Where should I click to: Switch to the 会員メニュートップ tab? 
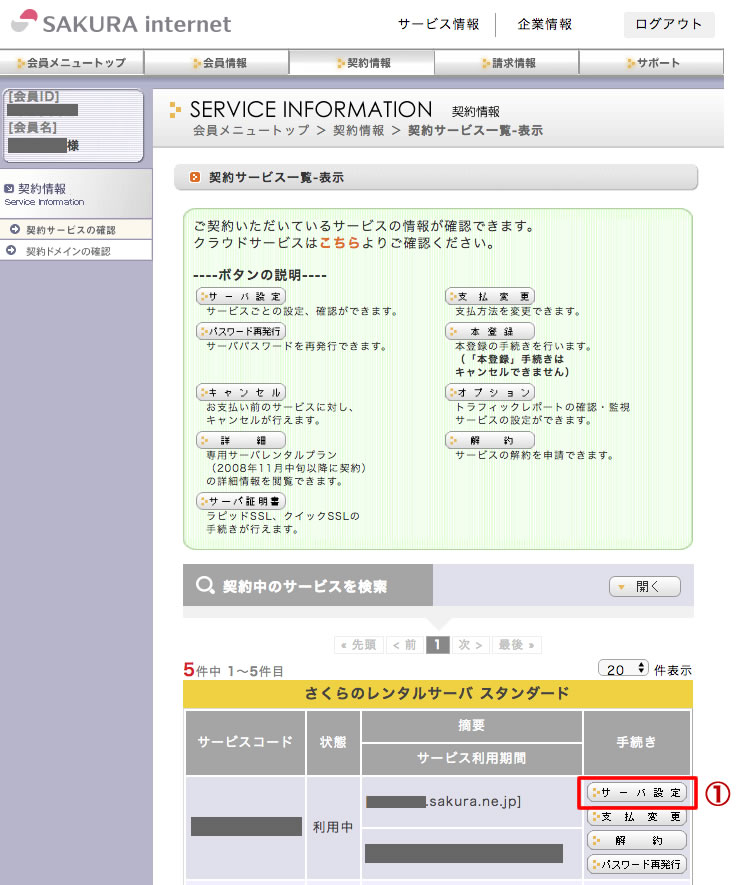point(72,63)
